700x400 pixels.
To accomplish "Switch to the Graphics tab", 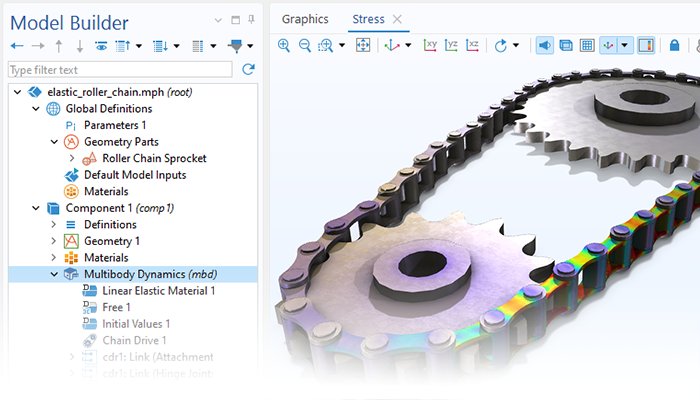I will point(305,19).
